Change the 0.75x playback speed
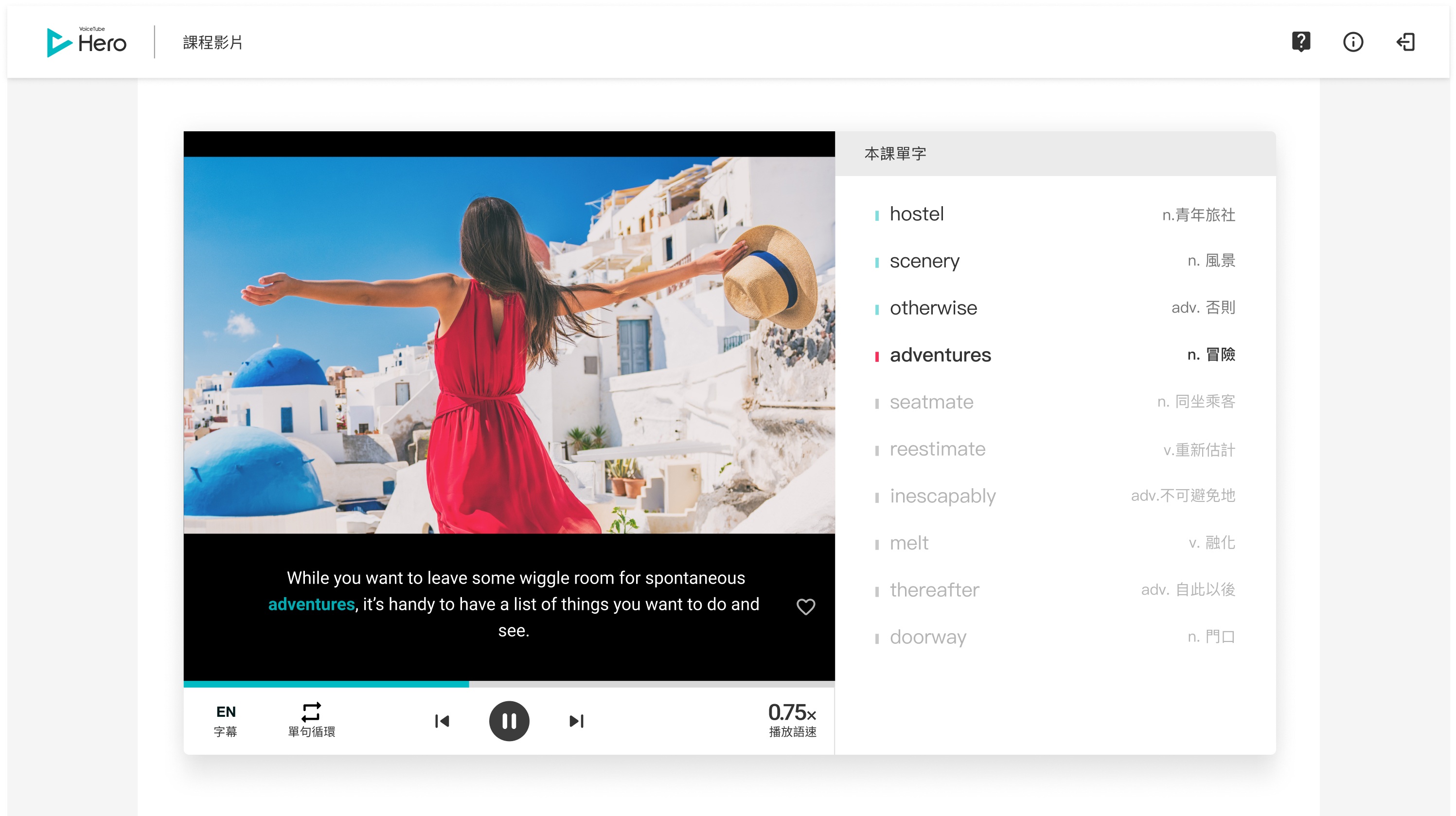The height and width of the screenshot is (816, 1456). [x=792, y=719]
